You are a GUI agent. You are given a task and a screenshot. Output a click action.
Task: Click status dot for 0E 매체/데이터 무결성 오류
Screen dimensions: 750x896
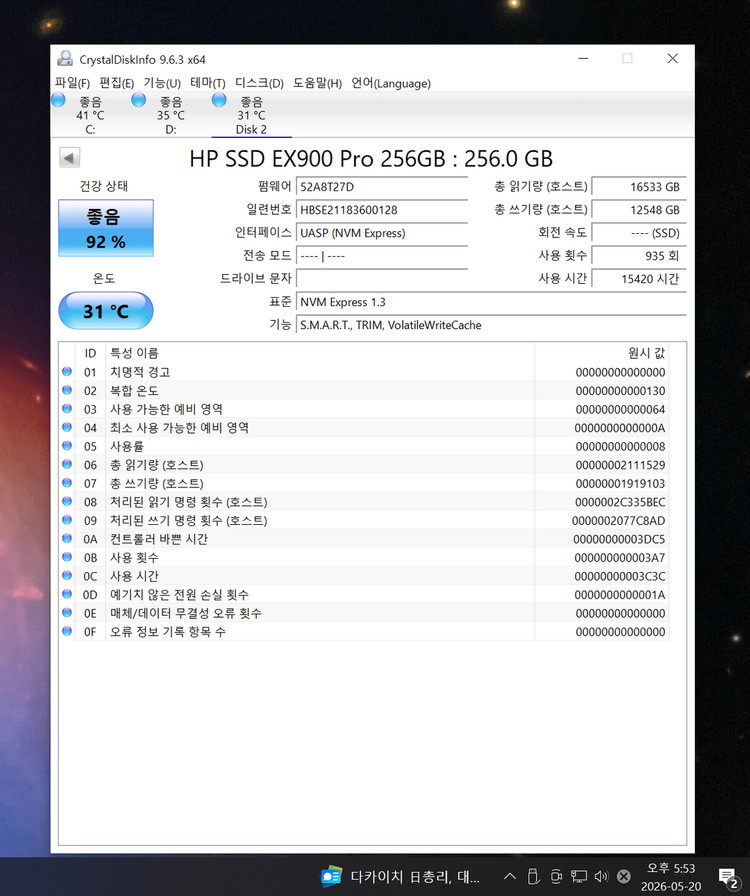pyautogui.click(x=67, y=613)
